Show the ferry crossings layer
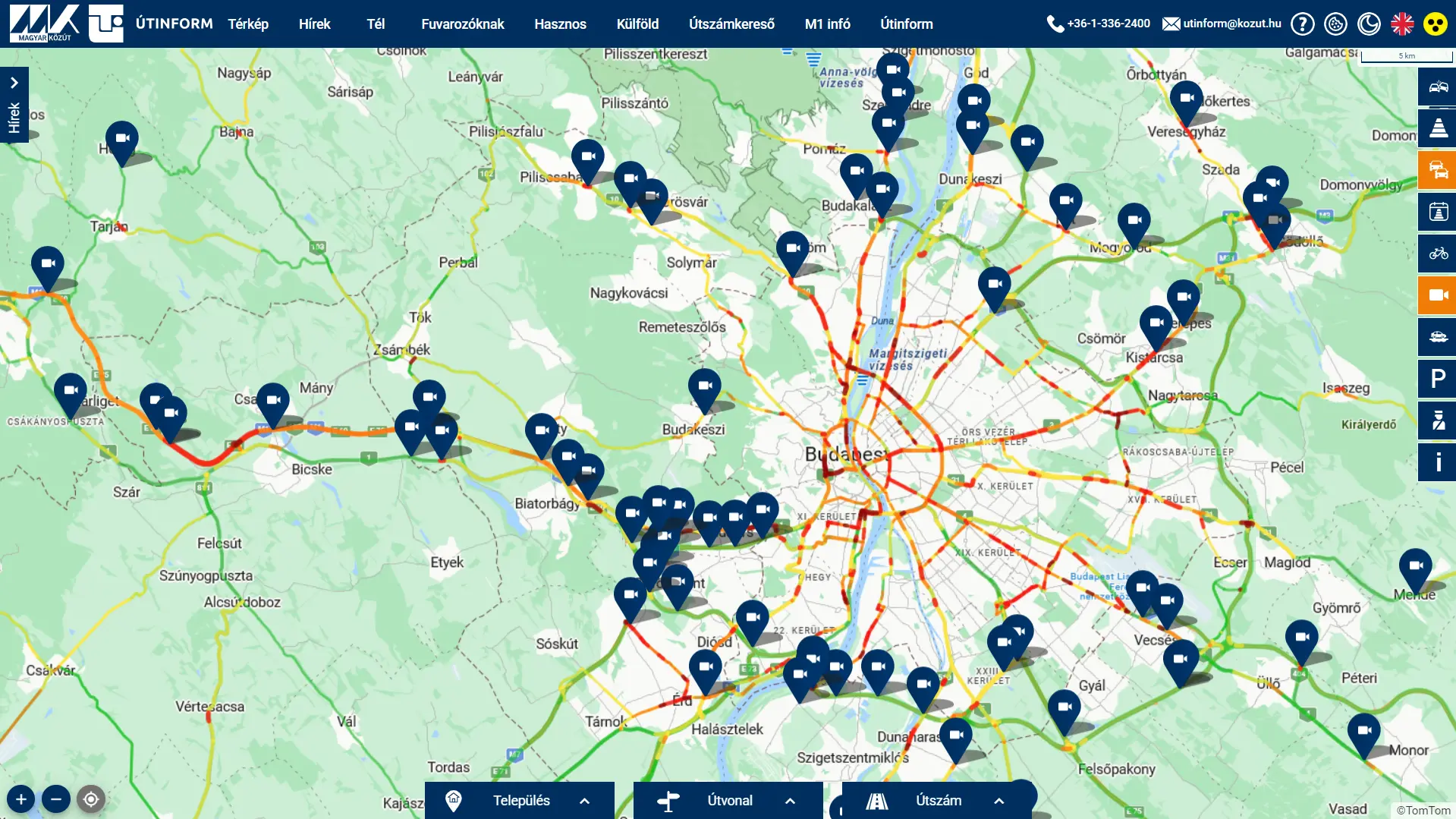The image size is (1456, 819). (x=1437, y=337)
